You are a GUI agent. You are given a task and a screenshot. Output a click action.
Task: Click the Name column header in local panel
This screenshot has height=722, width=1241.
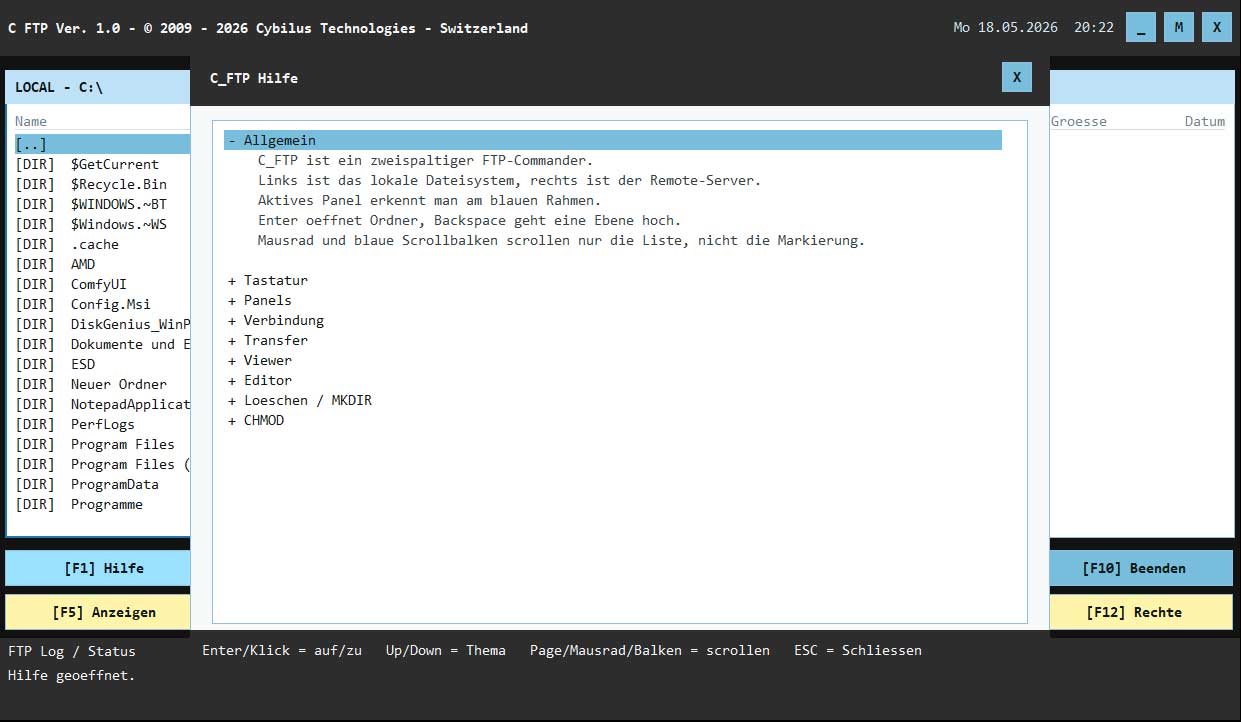point(31,121)
